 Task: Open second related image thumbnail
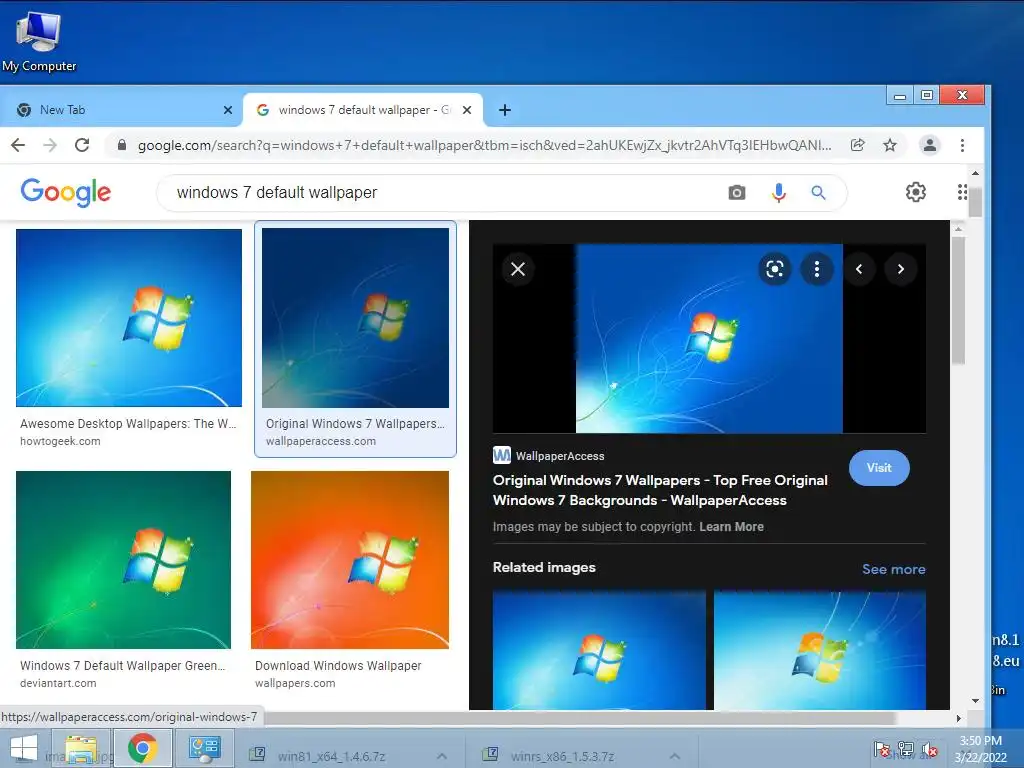coord(820,650)
